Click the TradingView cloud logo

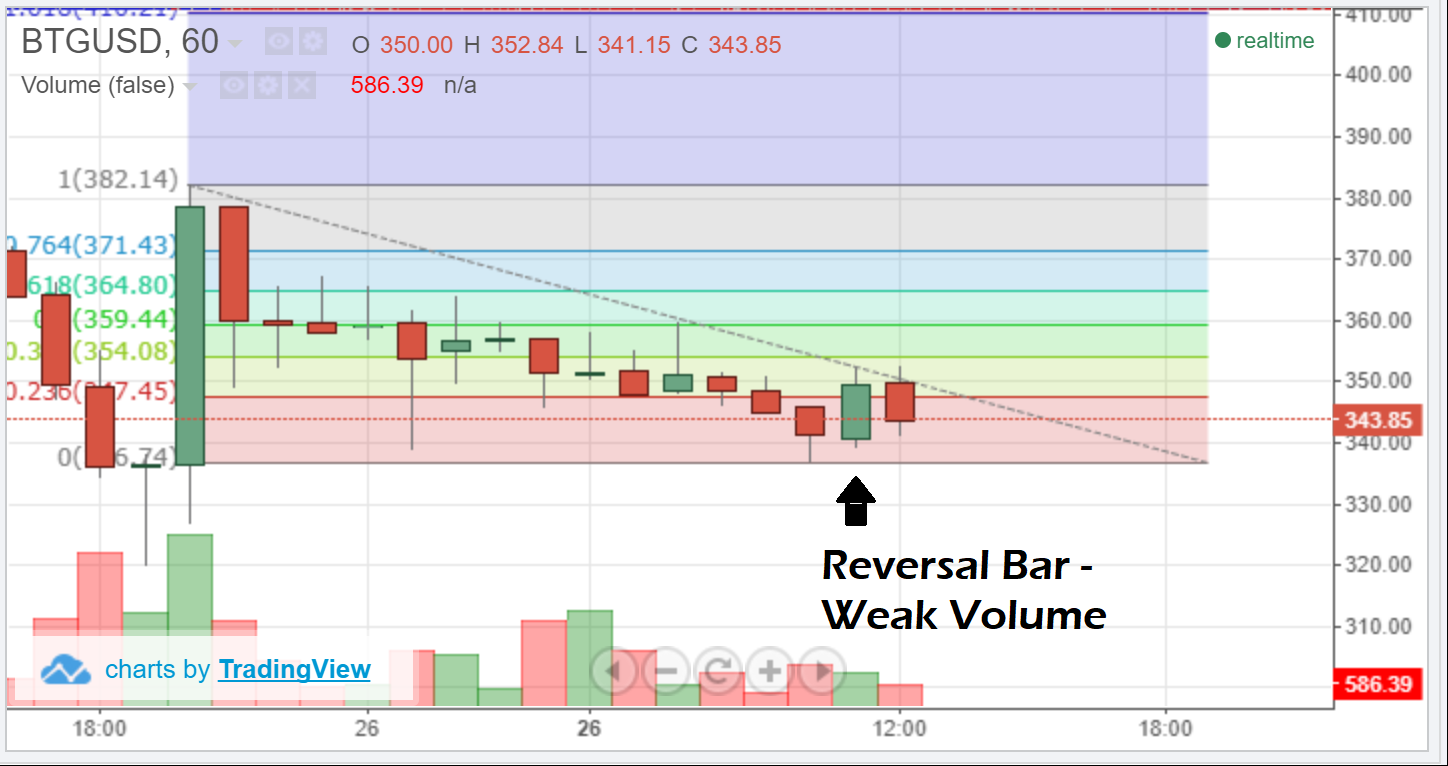click(66, 670)
